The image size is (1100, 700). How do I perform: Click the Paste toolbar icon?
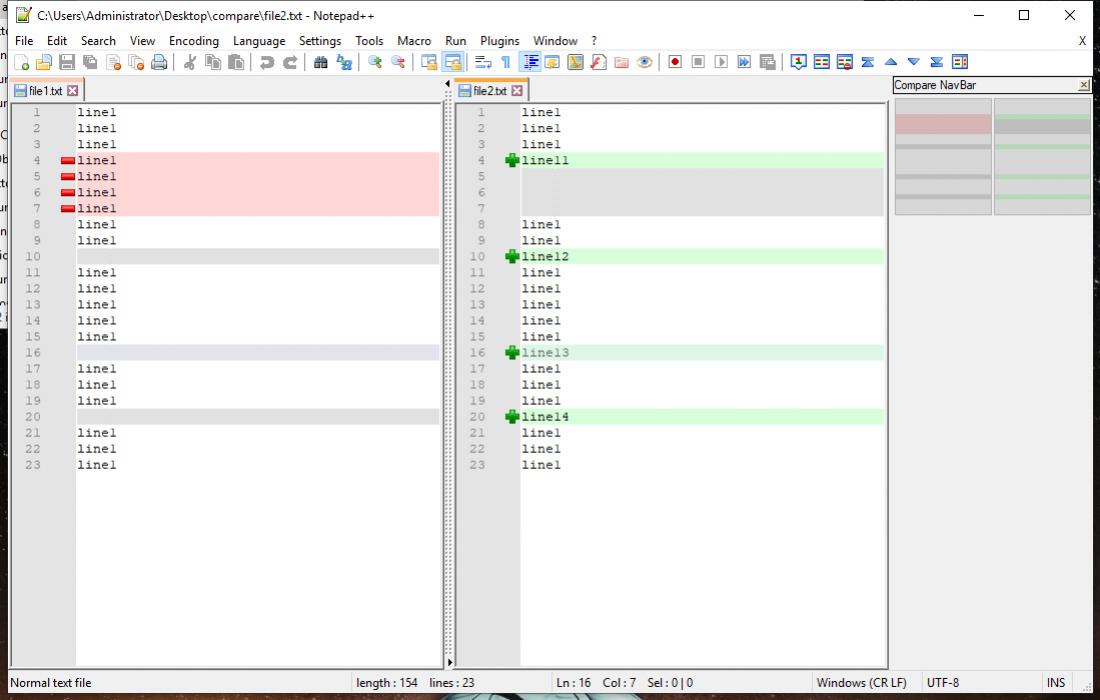[x=236, y=62]
